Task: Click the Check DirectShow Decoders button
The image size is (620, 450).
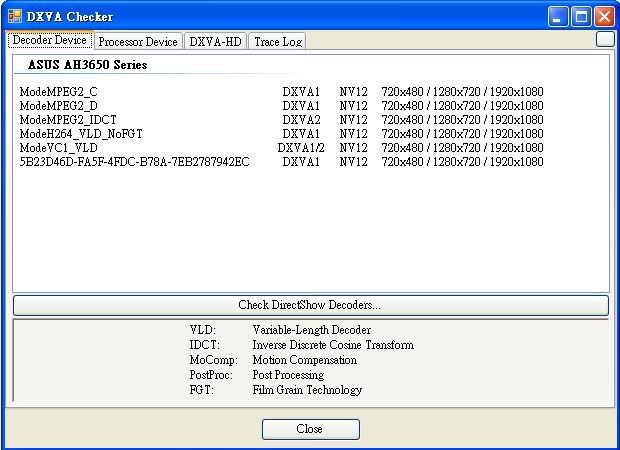Action: click(x=310, y=305)
